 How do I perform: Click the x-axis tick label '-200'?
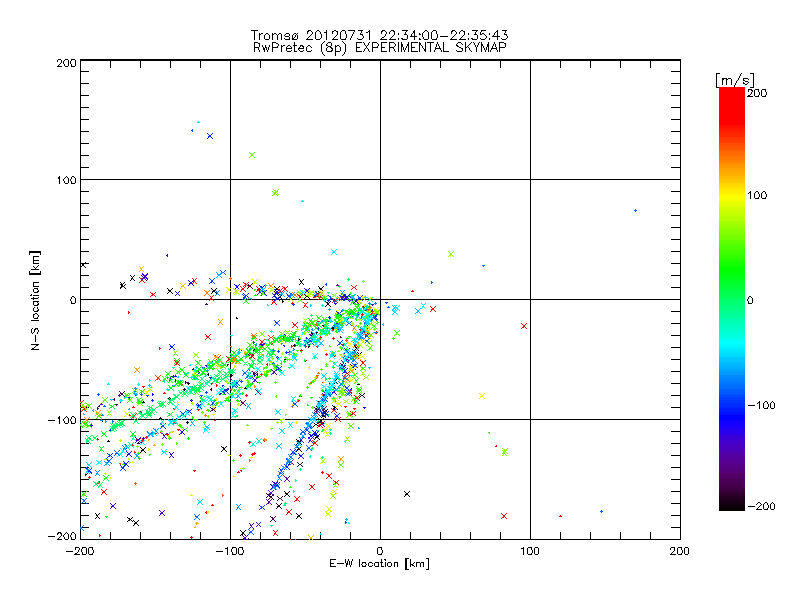point(80,551)
